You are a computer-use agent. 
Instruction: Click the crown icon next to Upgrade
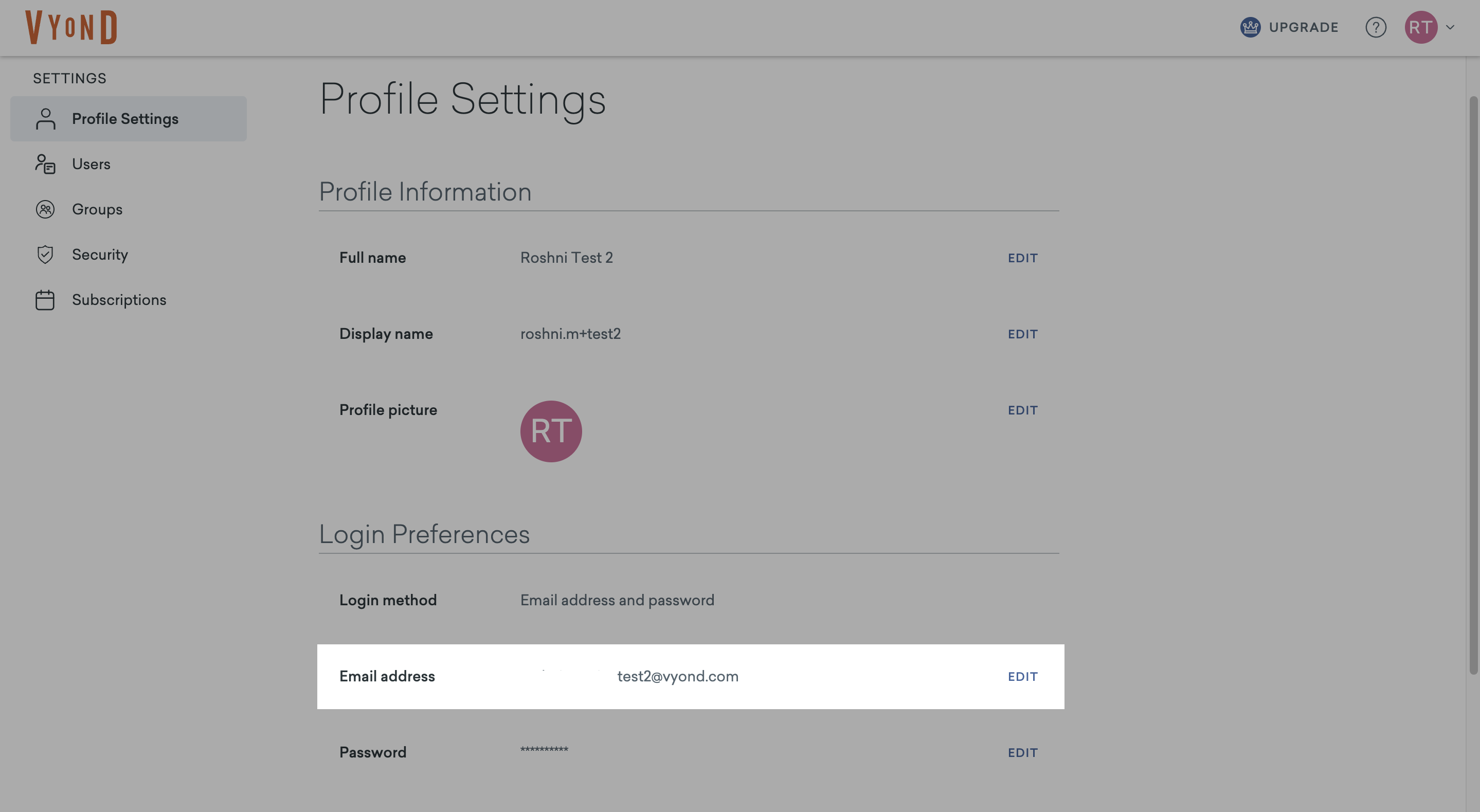[1250, 27]
